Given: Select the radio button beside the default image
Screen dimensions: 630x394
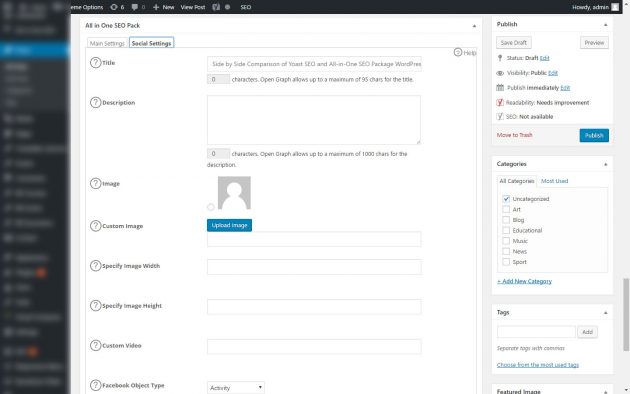Looking at the screenshot, I should click(x=211, y=207).
